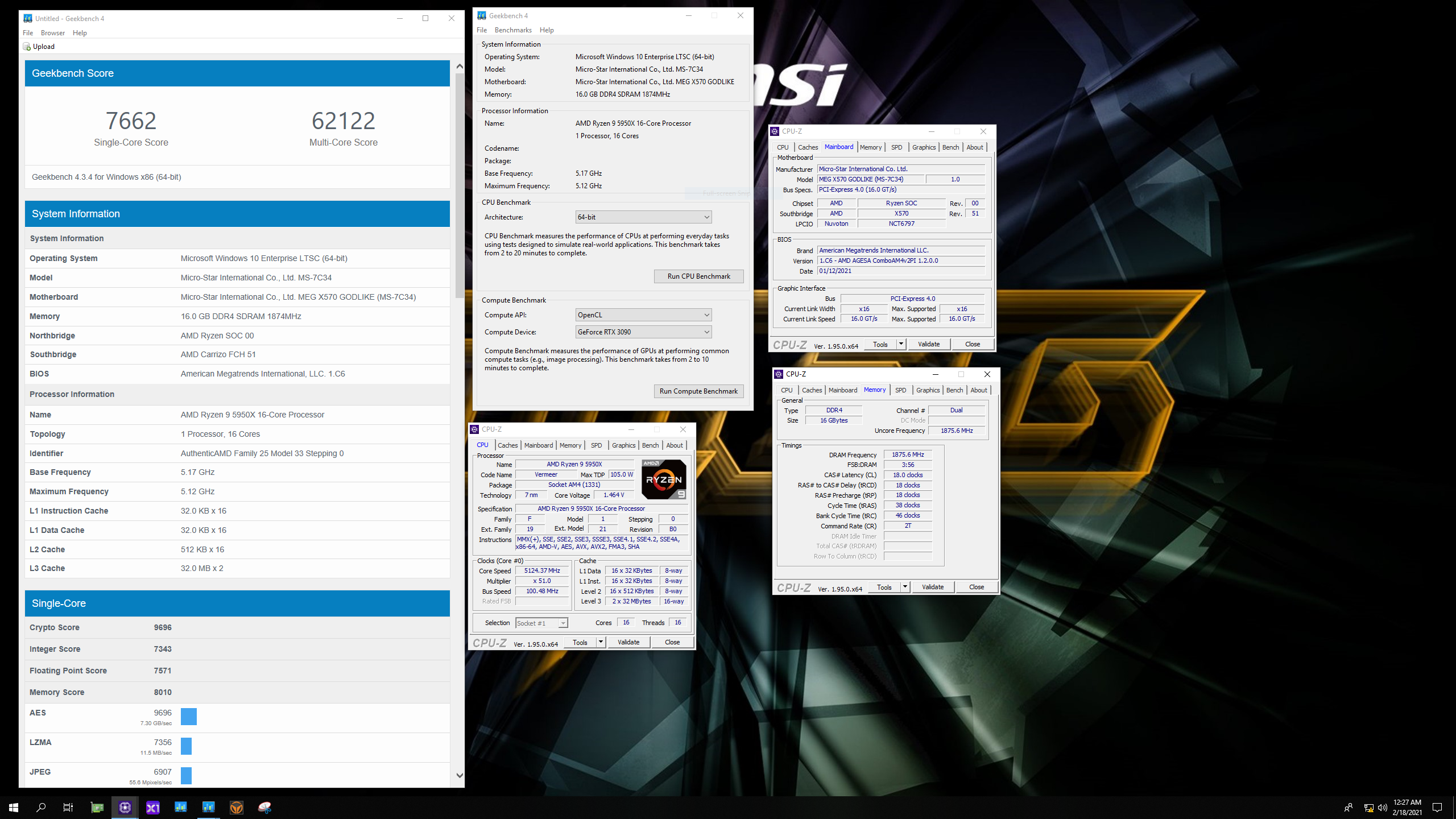1456x819 pixels.
Task: Open Graphics tab in CPU-Z processor window
Action: 624,445
